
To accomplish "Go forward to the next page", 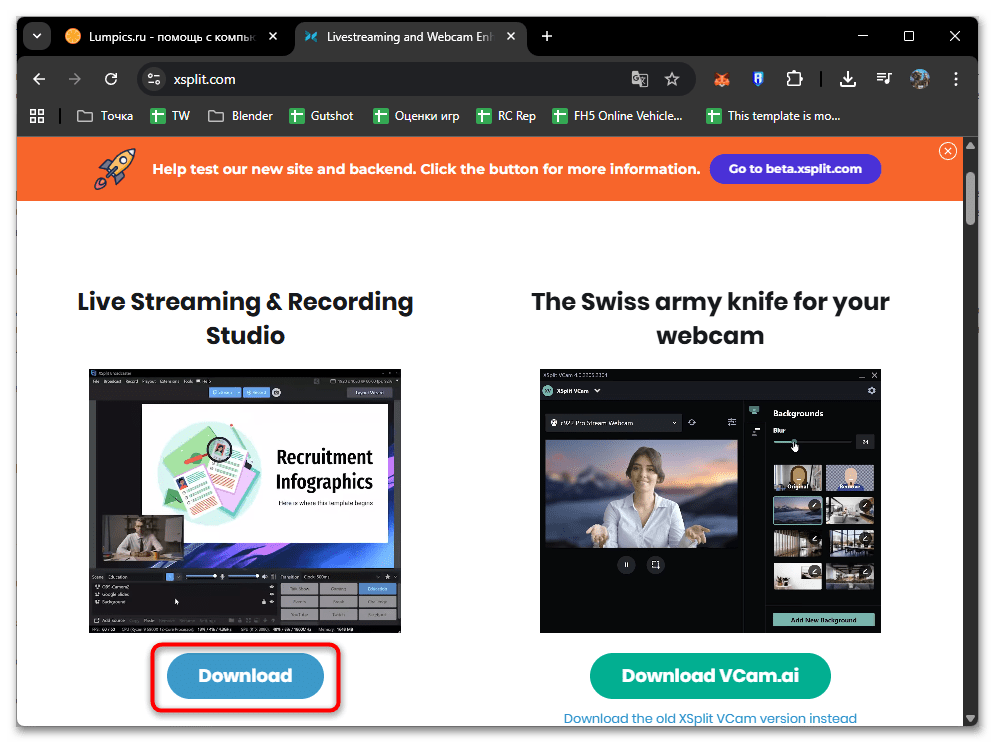I will point(75,79).
